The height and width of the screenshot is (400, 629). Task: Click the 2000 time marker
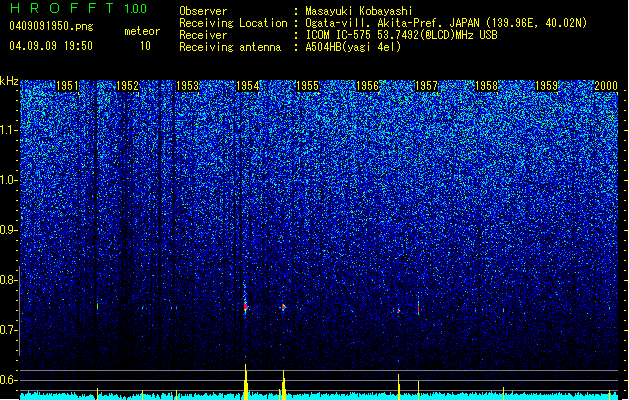(x=606, y=86)
